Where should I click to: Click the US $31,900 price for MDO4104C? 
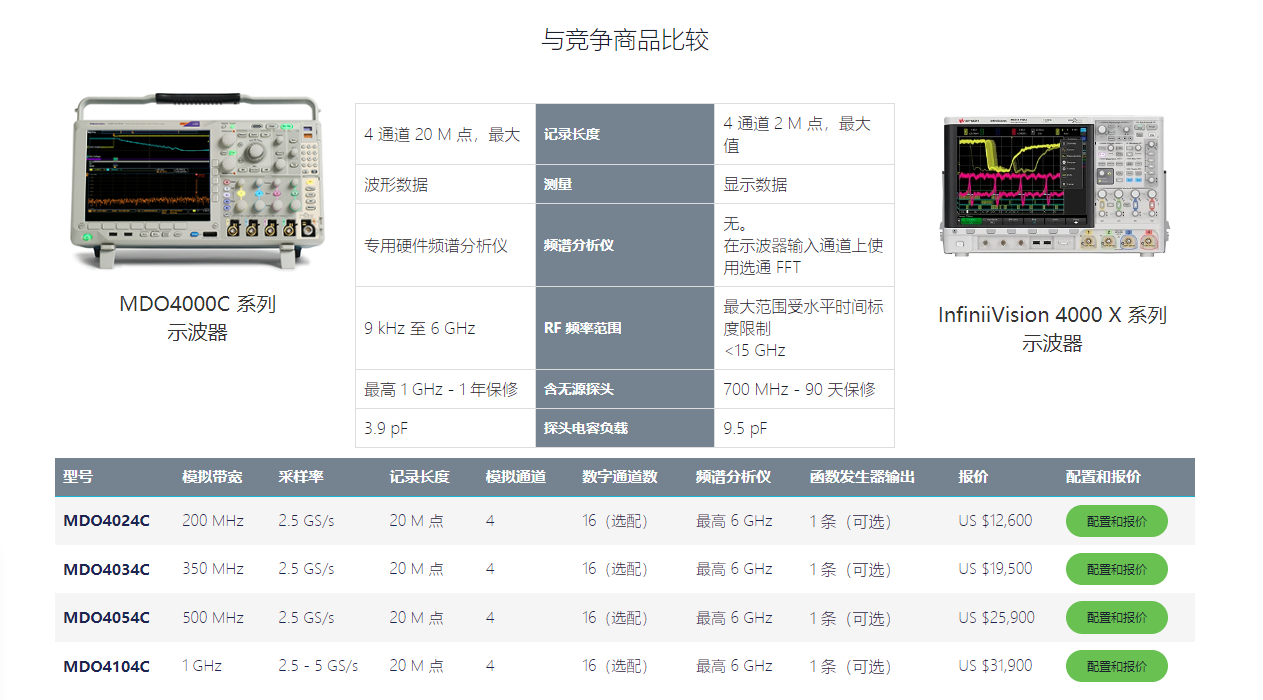[x=995, y=666]
